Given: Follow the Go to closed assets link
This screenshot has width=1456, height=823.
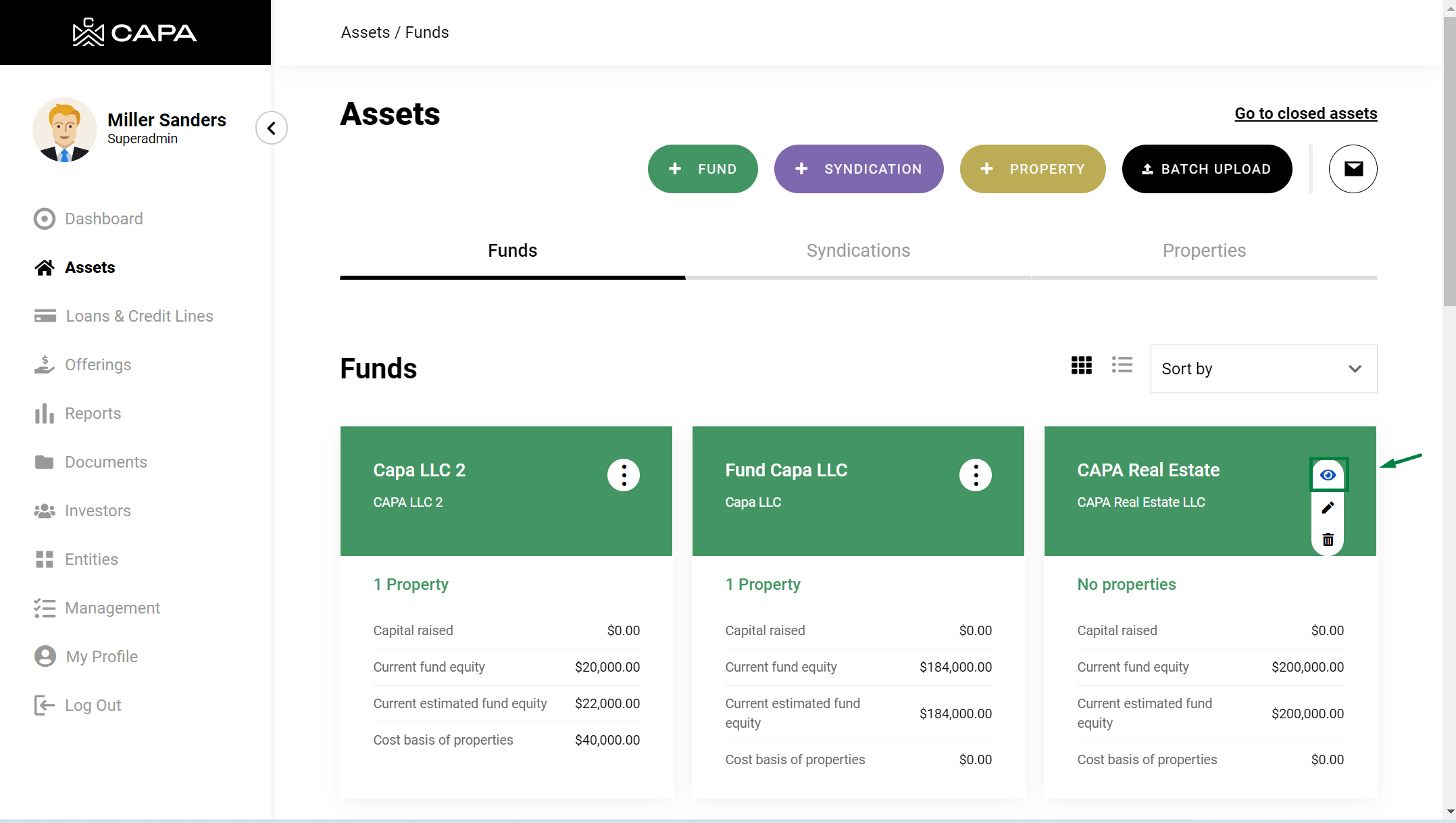Looking at the screenshot, I should click(x=1305, y=114).
